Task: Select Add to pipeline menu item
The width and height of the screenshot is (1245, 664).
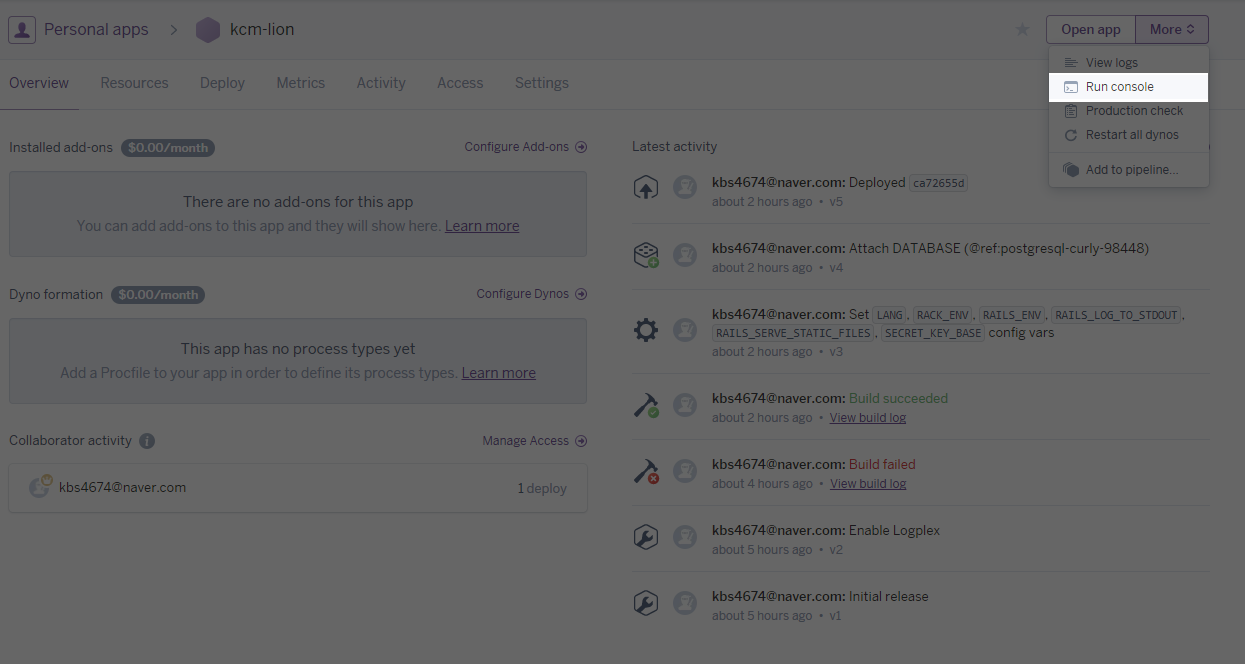Action: click(x=1129, y=170)
